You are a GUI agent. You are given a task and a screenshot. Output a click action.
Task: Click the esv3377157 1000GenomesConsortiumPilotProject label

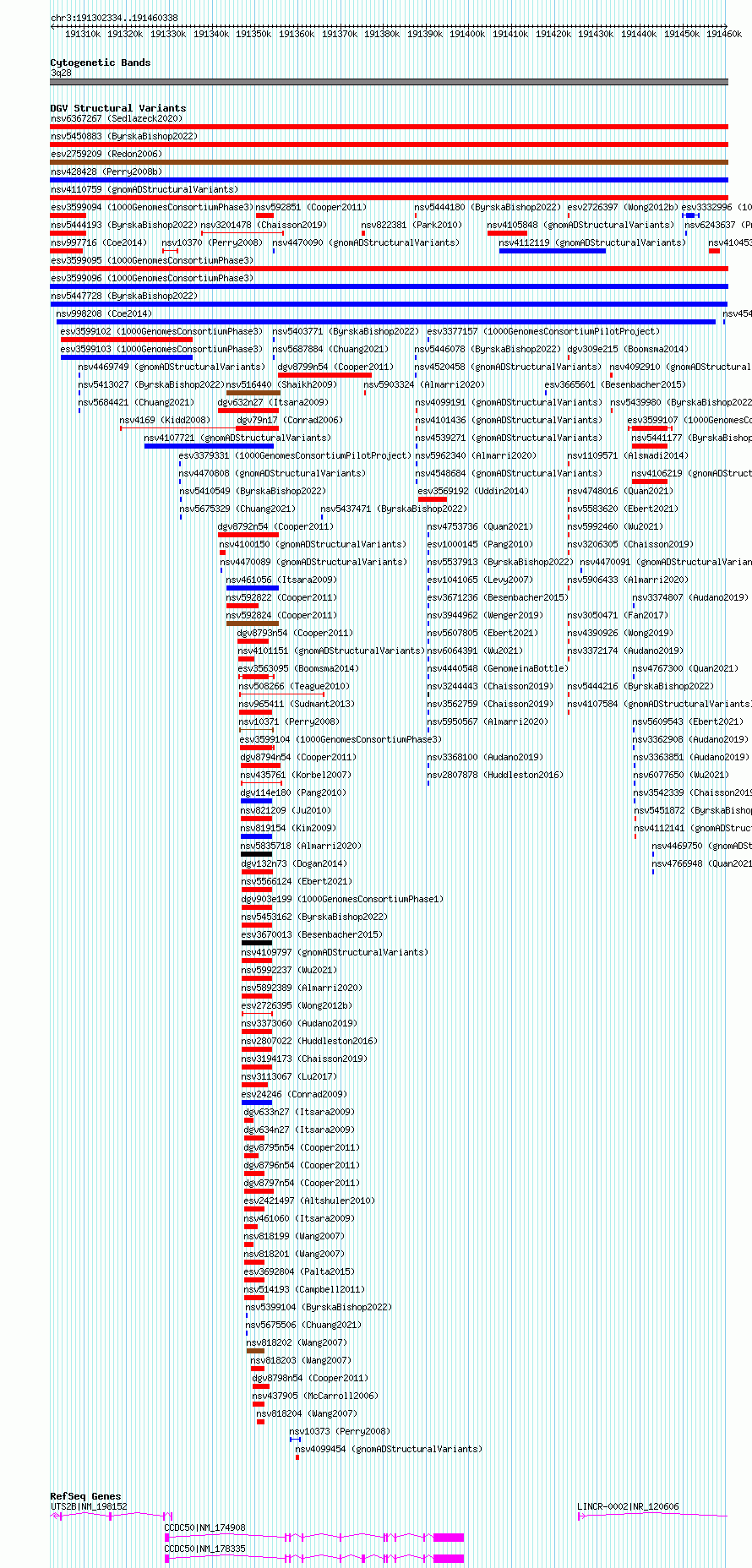[543, 332]
